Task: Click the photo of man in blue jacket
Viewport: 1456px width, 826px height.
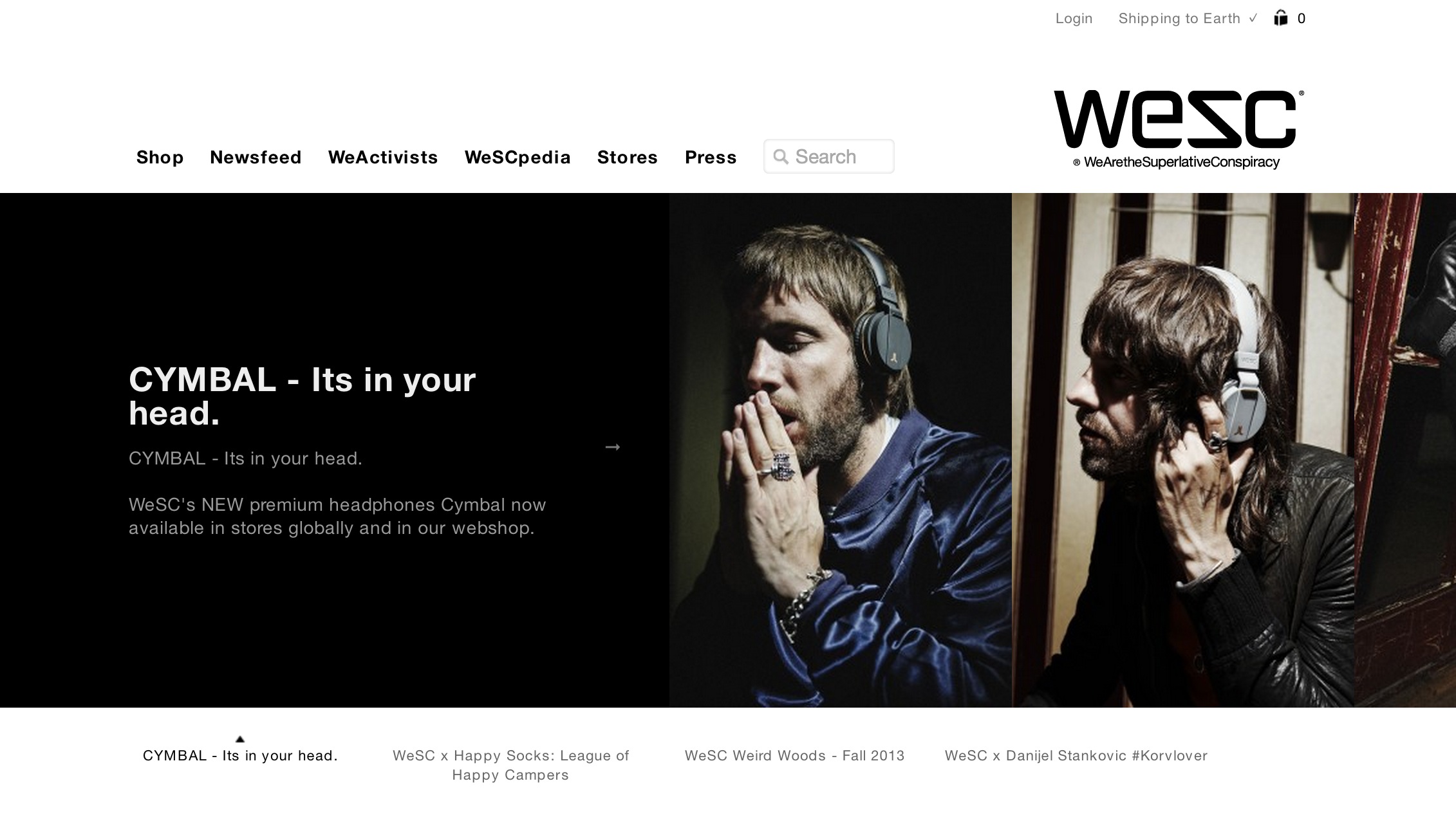Action: pyautogui.click(x=840, y=450)
